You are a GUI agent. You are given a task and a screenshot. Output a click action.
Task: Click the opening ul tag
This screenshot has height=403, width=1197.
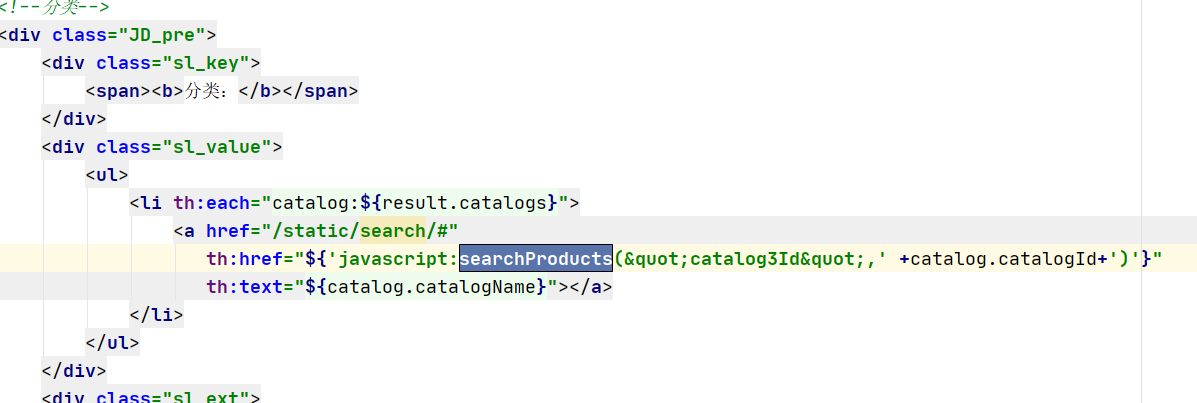tap(107, 175)
